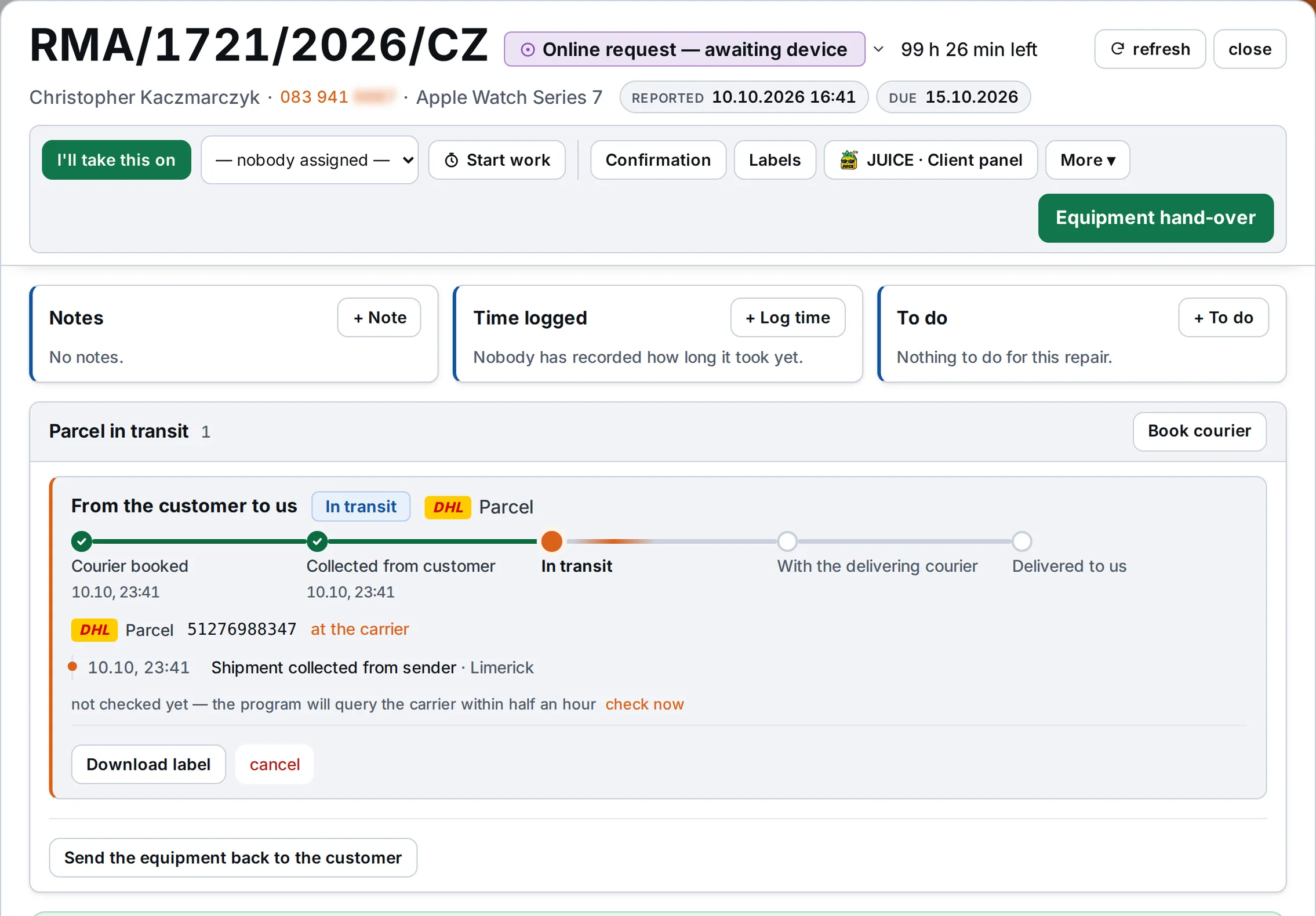Screen dimensions: 1316x916
Task: Click the orange In transit progress dot
Action: 552,541
